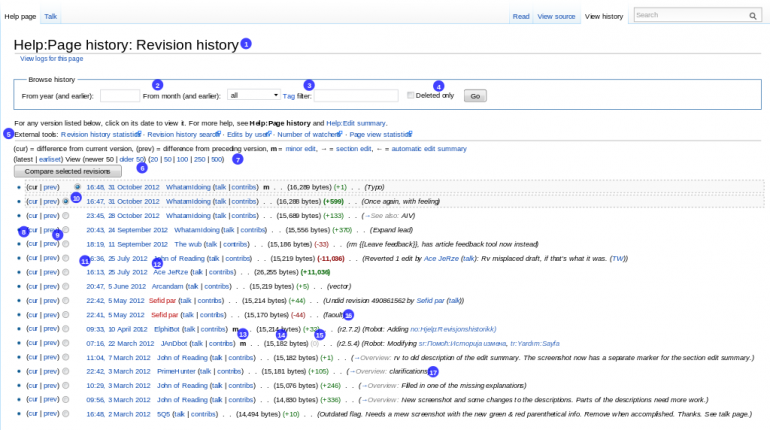Select radio button for 20:47, 5 June 2012 revision

point(66,286)
